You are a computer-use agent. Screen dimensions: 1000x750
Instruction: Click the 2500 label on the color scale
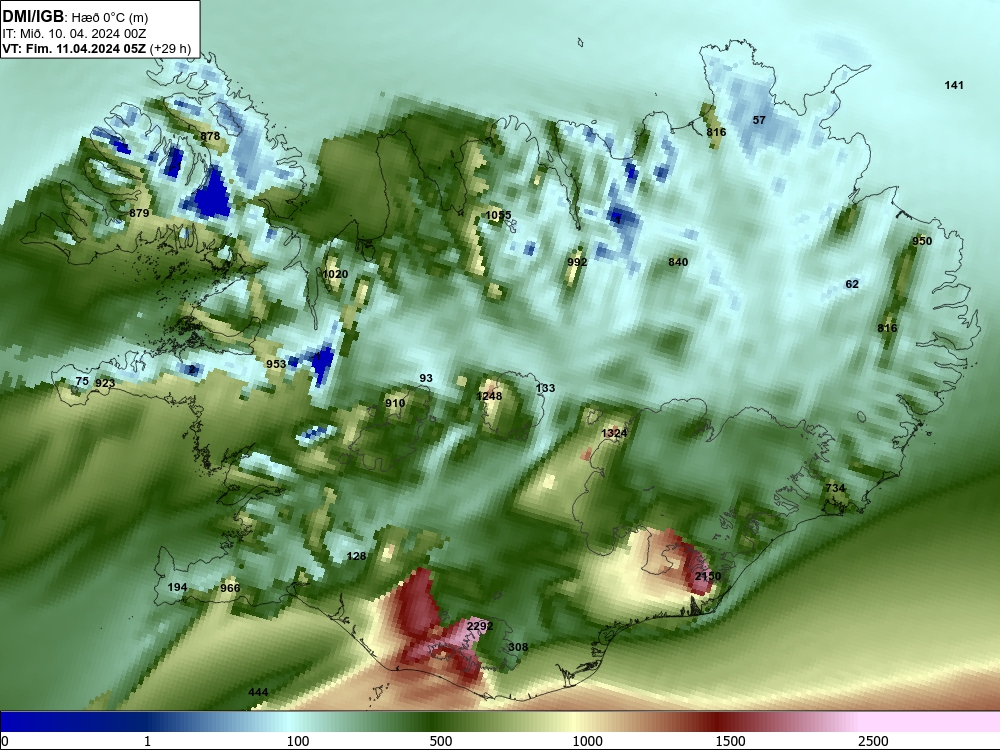coord(873,740)
